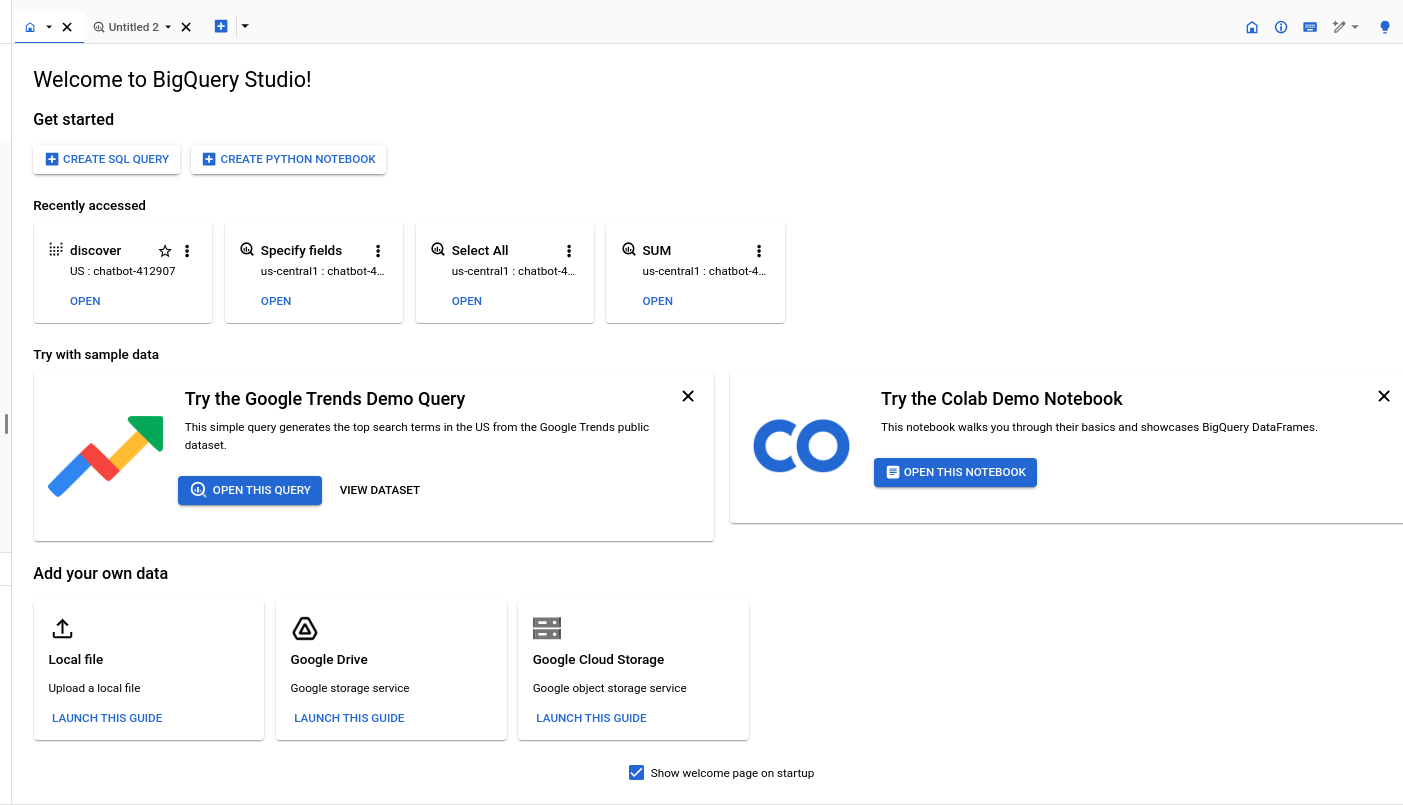The image size is (1403, 805).
Task: Click Open This Query button
Action: [x=250, y=490]
